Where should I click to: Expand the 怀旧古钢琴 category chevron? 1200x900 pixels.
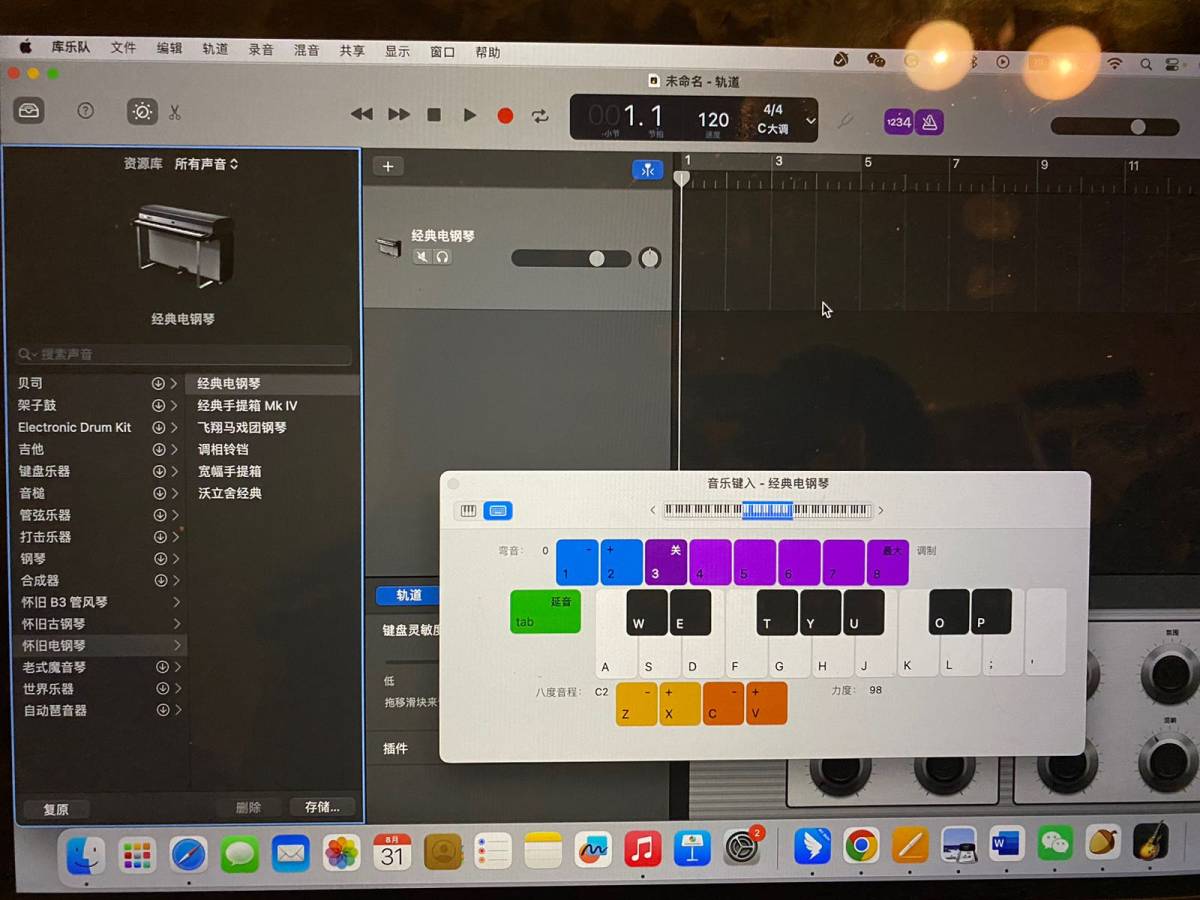tap(176, 624)
